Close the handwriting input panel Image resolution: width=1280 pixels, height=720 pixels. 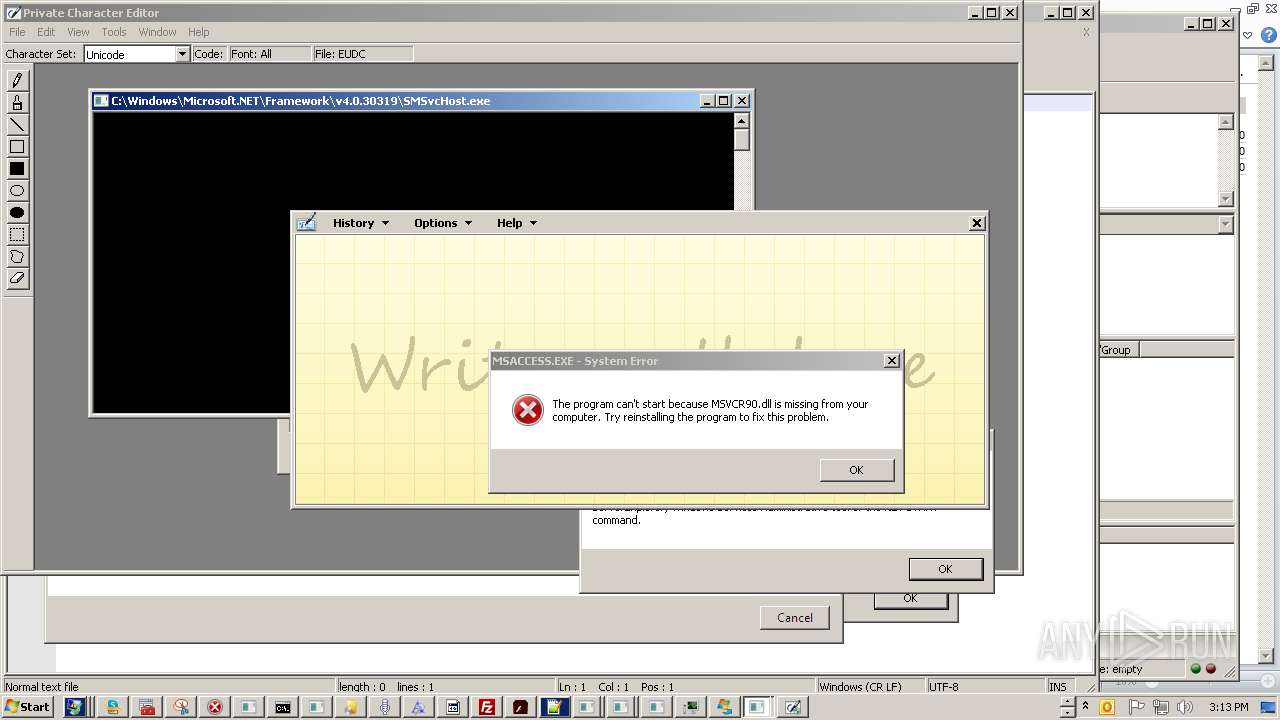(x=977, y=223)
